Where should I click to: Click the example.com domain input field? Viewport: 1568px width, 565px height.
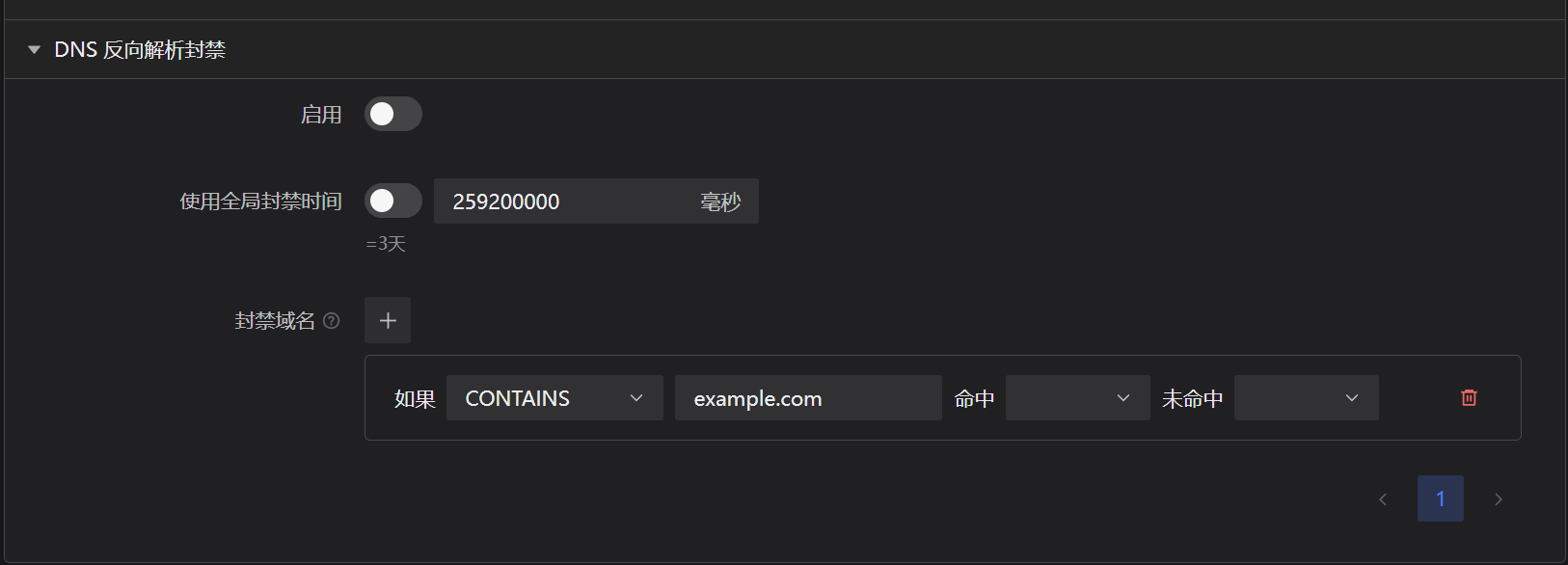pyautogui.click(x=808, y=397)
